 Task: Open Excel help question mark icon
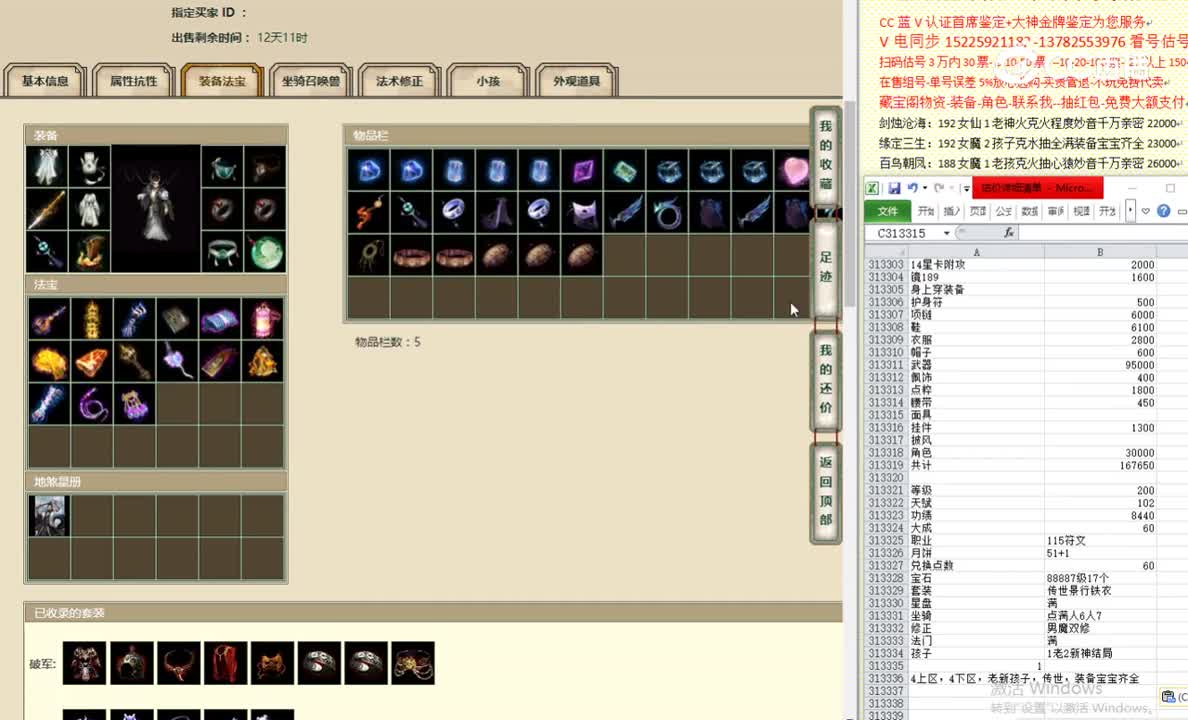[x=1164, y=211]
